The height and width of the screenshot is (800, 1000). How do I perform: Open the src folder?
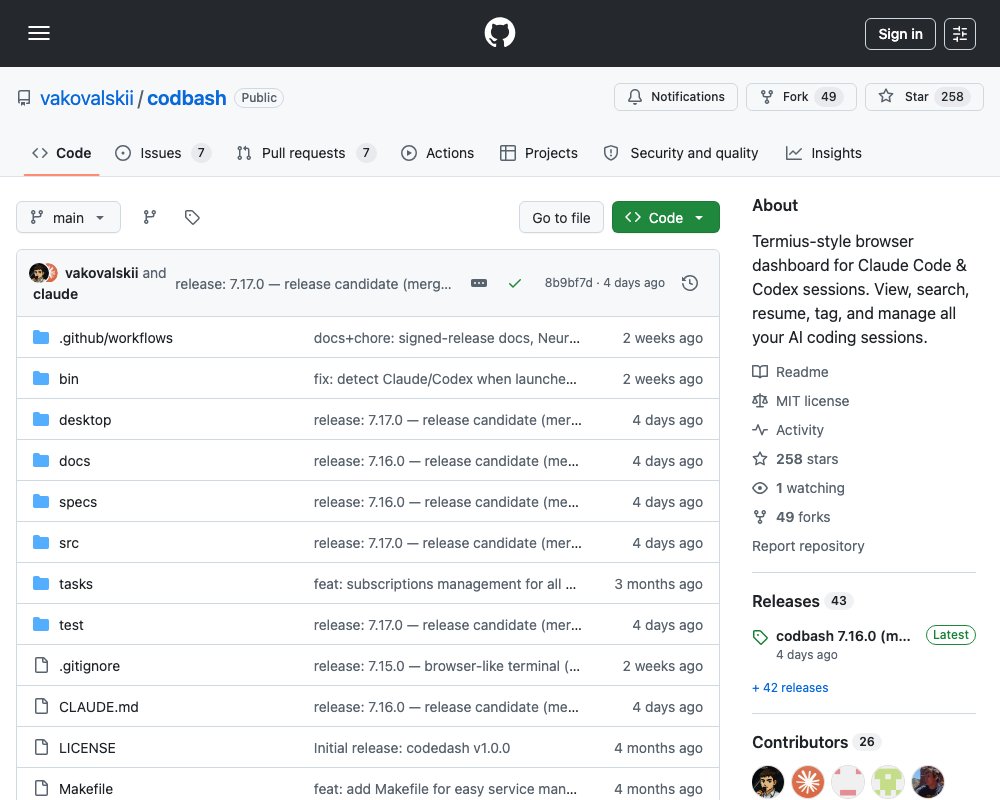coord(69,543)
